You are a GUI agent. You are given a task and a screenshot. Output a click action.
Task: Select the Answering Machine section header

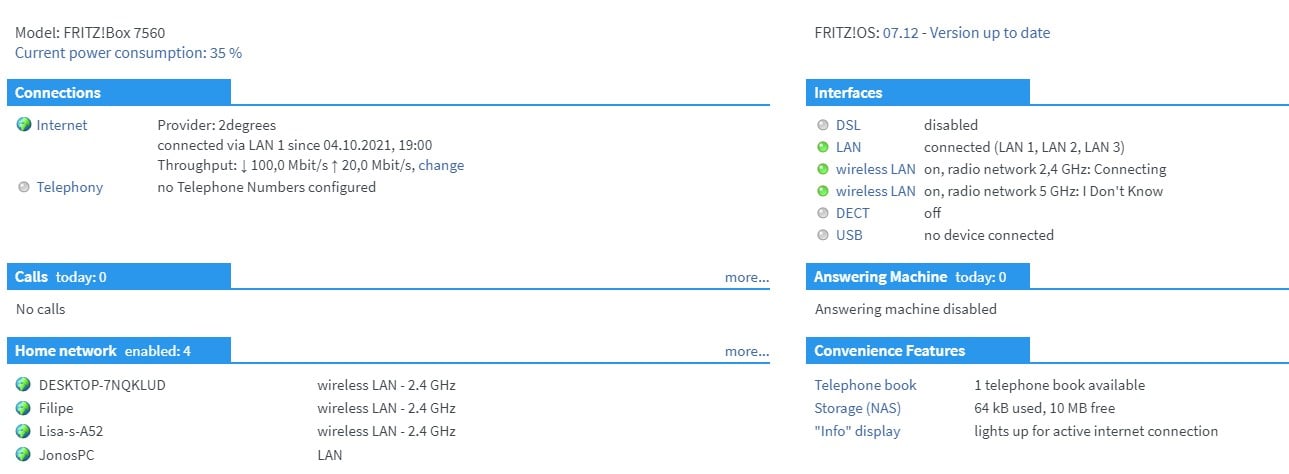pyautogui.click(x=880, y=277)
